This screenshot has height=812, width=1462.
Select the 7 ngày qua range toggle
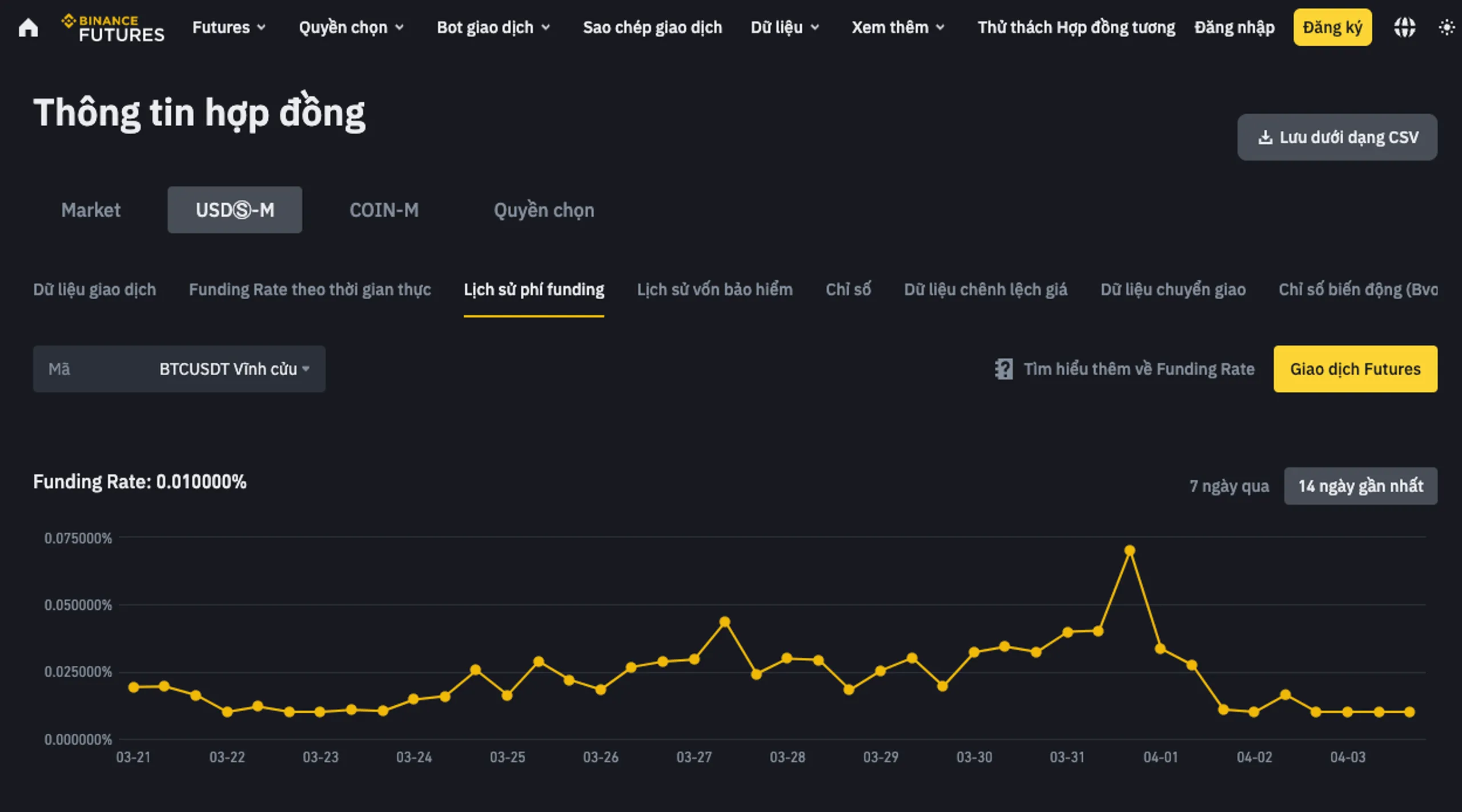(1229, 486)
